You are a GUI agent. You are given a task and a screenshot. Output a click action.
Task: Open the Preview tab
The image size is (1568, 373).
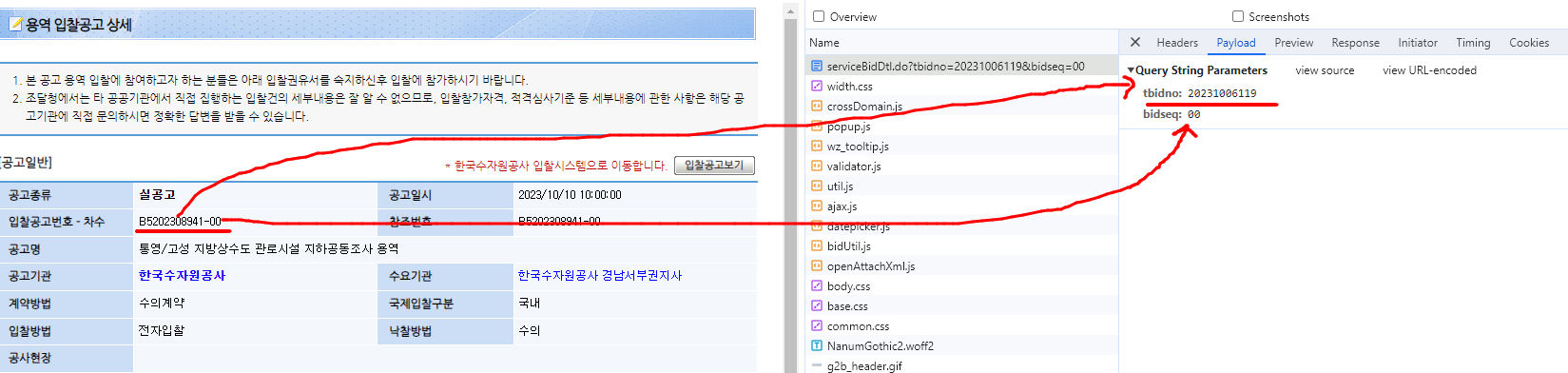[x=1294, y=43]
